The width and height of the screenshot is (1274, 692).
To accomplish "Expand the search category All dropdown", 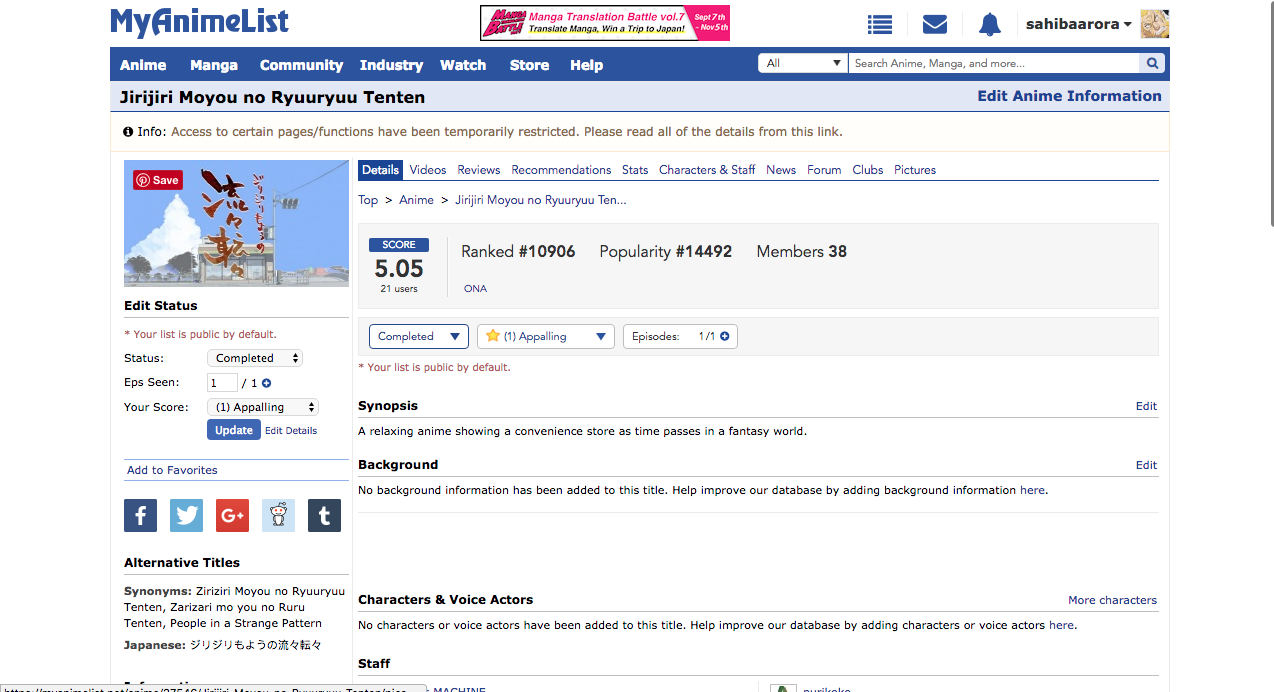I will click(x=803, y=64).
